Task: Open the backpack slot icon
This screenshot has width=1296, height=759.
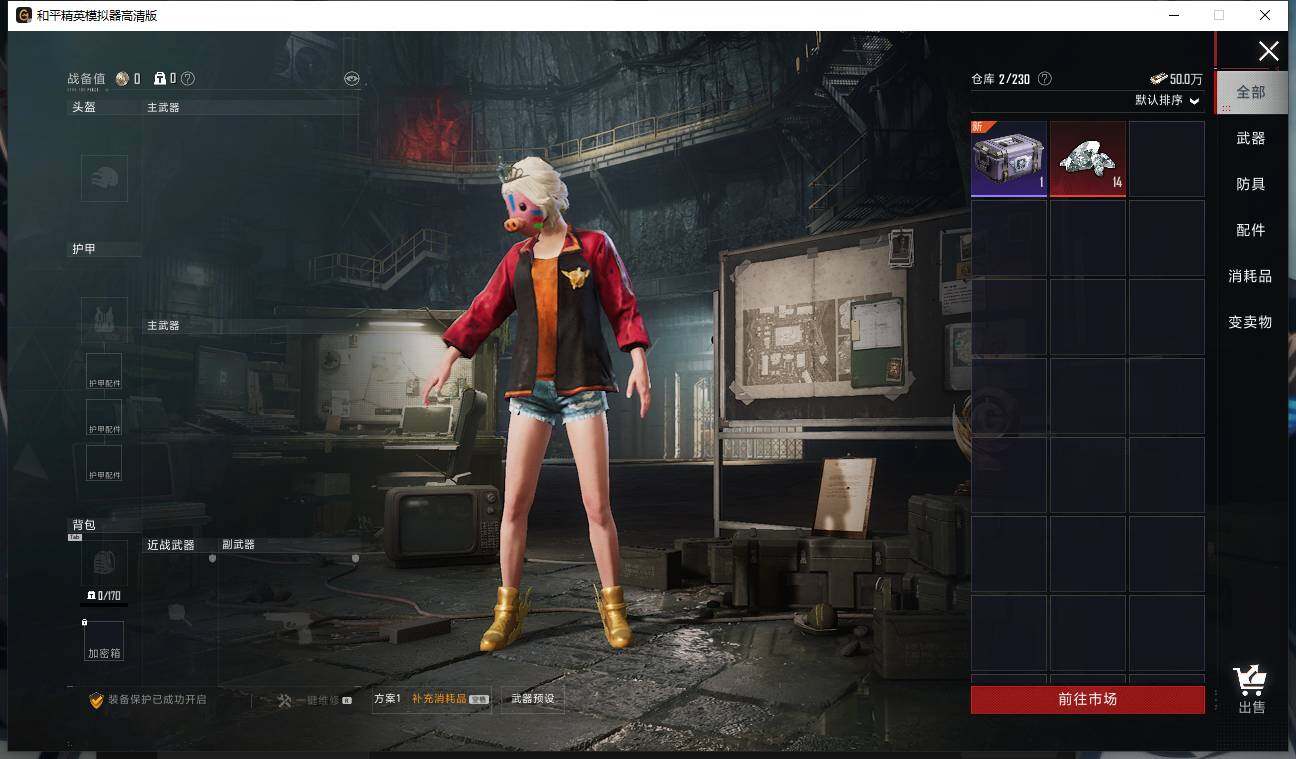Action: tap(104, 563)
